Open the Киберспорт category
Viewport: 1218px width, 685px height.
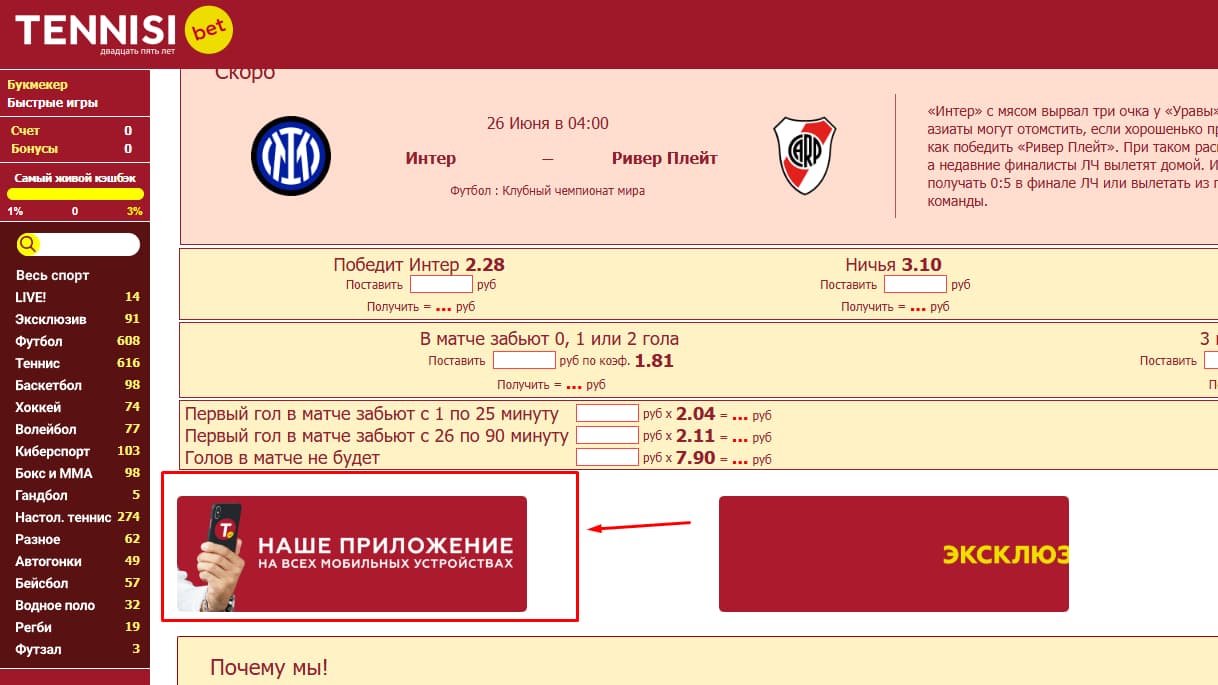coord(76,451)
